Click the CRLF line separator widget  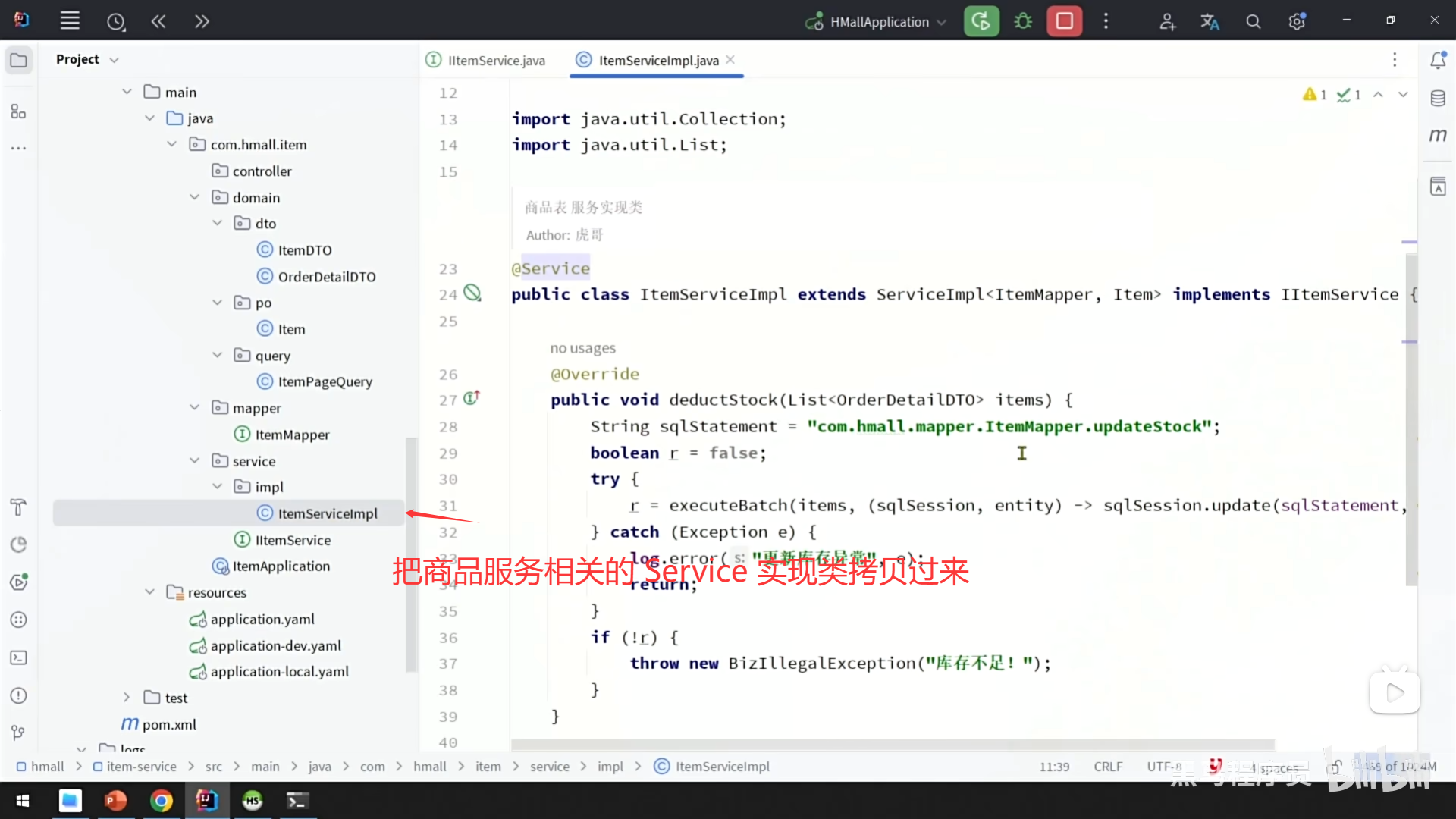1108,767
